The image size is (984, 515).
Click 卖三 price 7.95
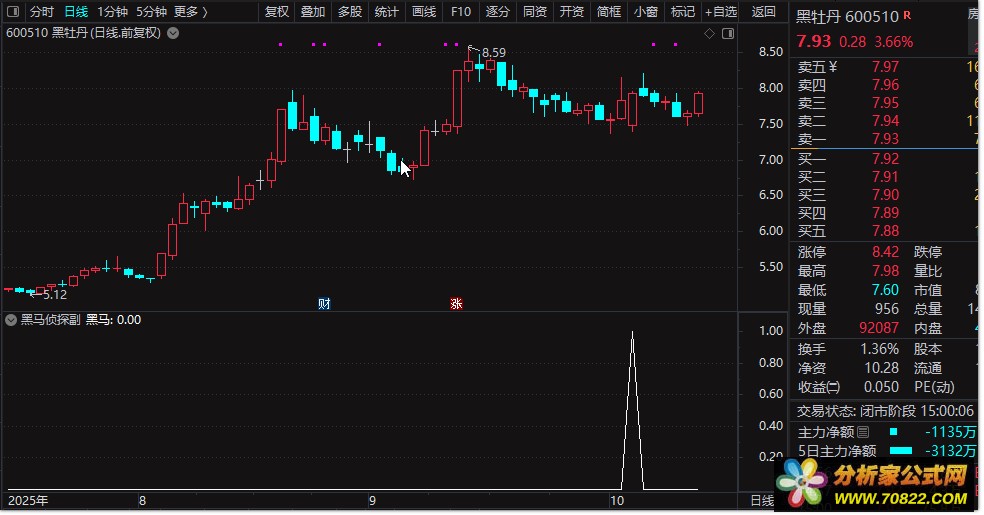click(x=885, y=104)
